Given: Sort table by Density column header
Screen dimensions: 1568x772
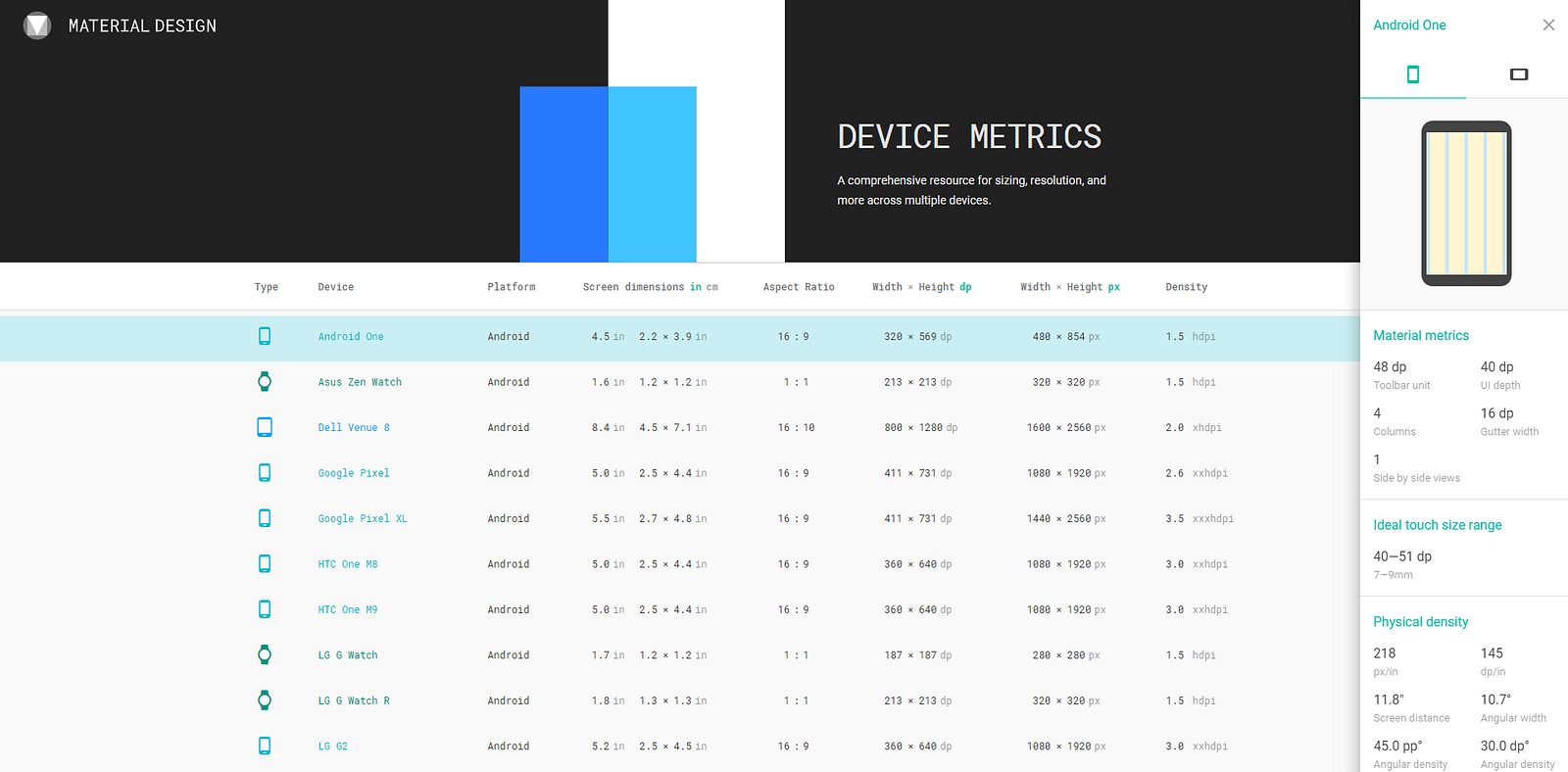Looking at the screenshot, I should point(1187,287).
